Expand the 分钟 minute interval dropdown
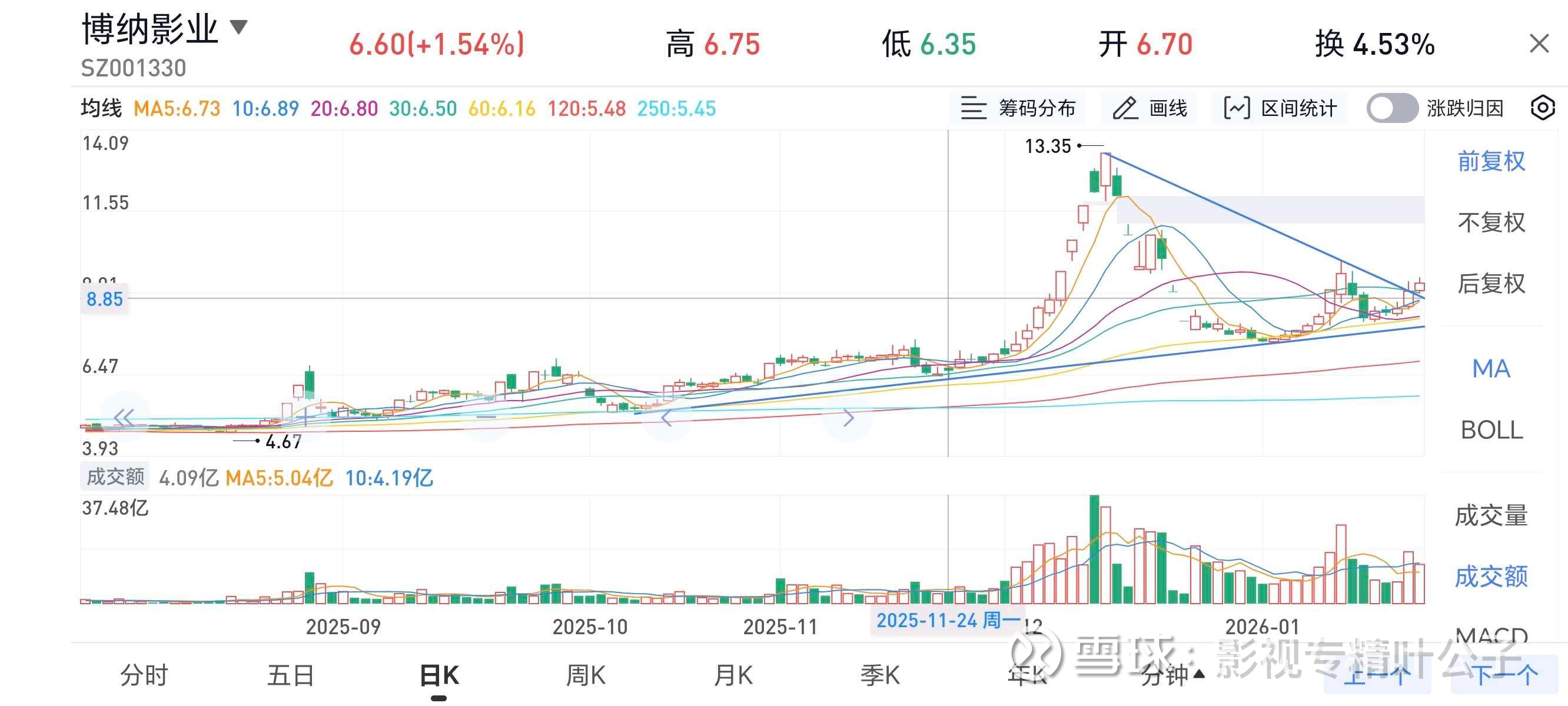The image size is (1568, 706). click(1172, 675)
